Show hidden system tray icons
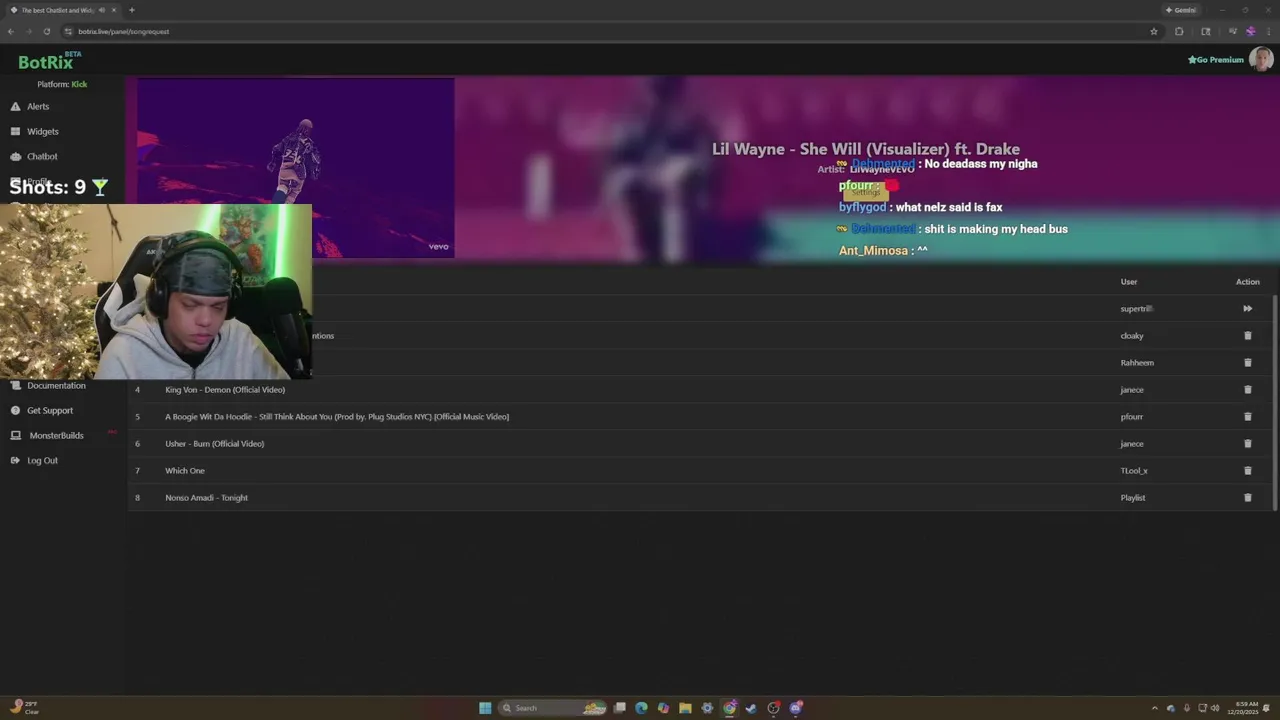The width and height of the screenshot is (1280, 720). point(1155,708)
